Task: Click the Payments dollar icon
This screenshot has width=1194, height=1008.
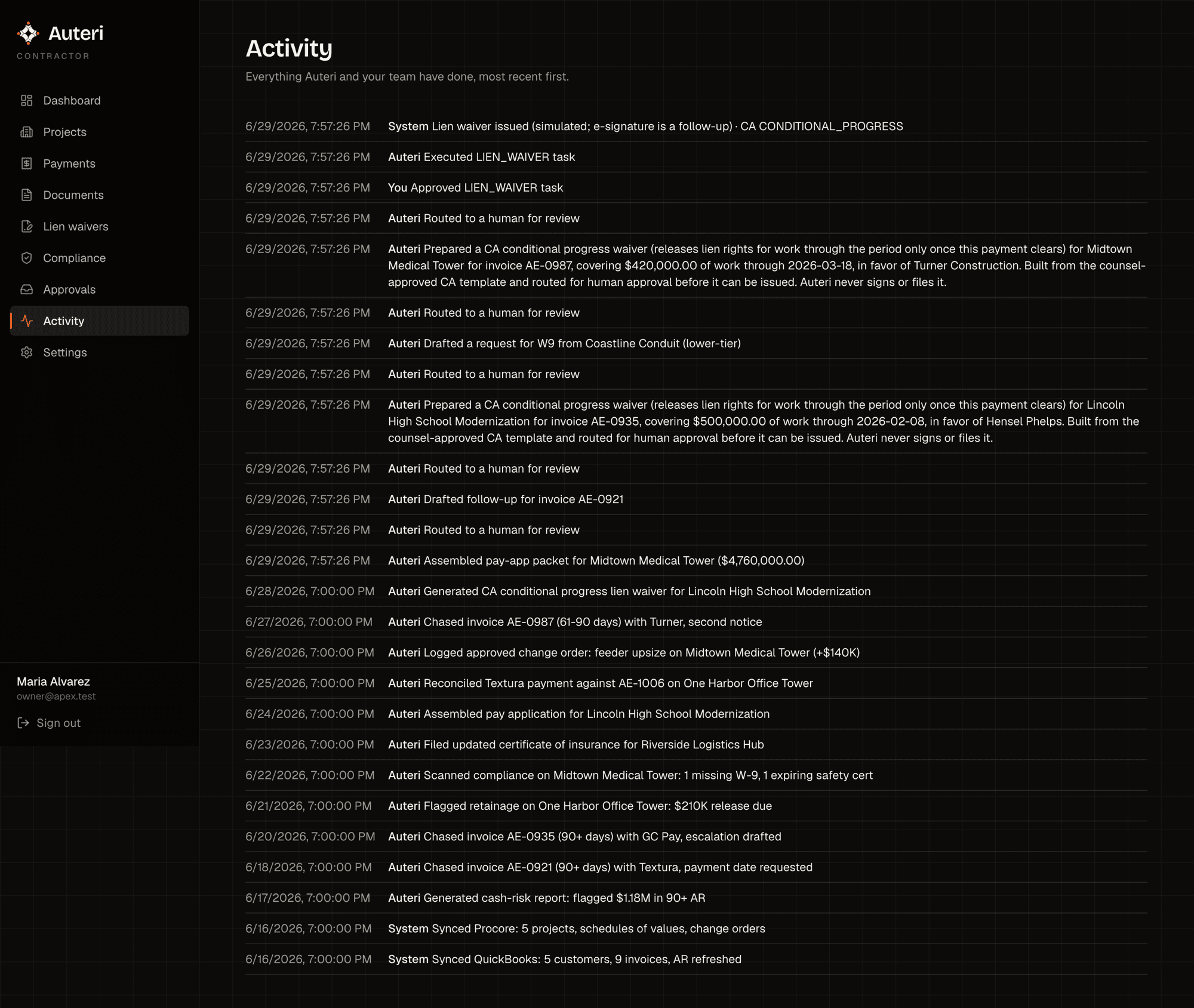Action: 27,164
